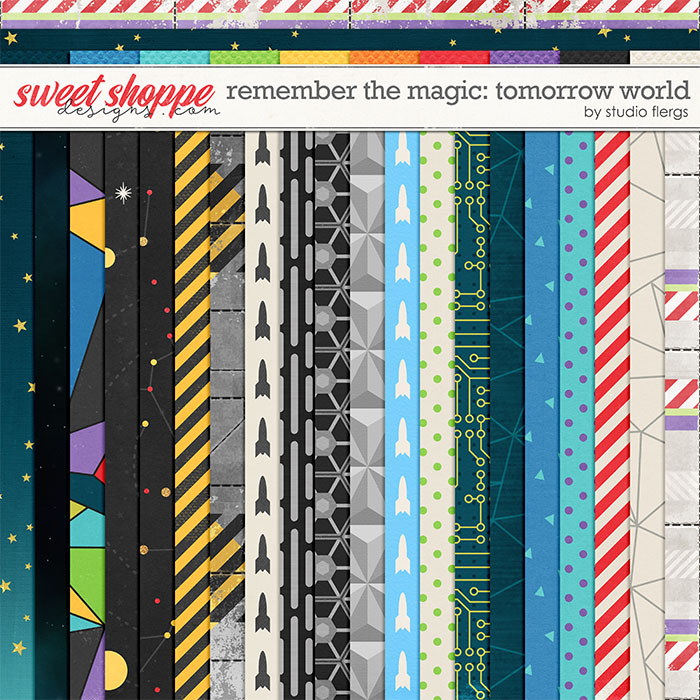Image resolution: width=700 pixels, height=700 pixels.
Task: Select the colorful geometric stained-glass paper
Action: 87,416
